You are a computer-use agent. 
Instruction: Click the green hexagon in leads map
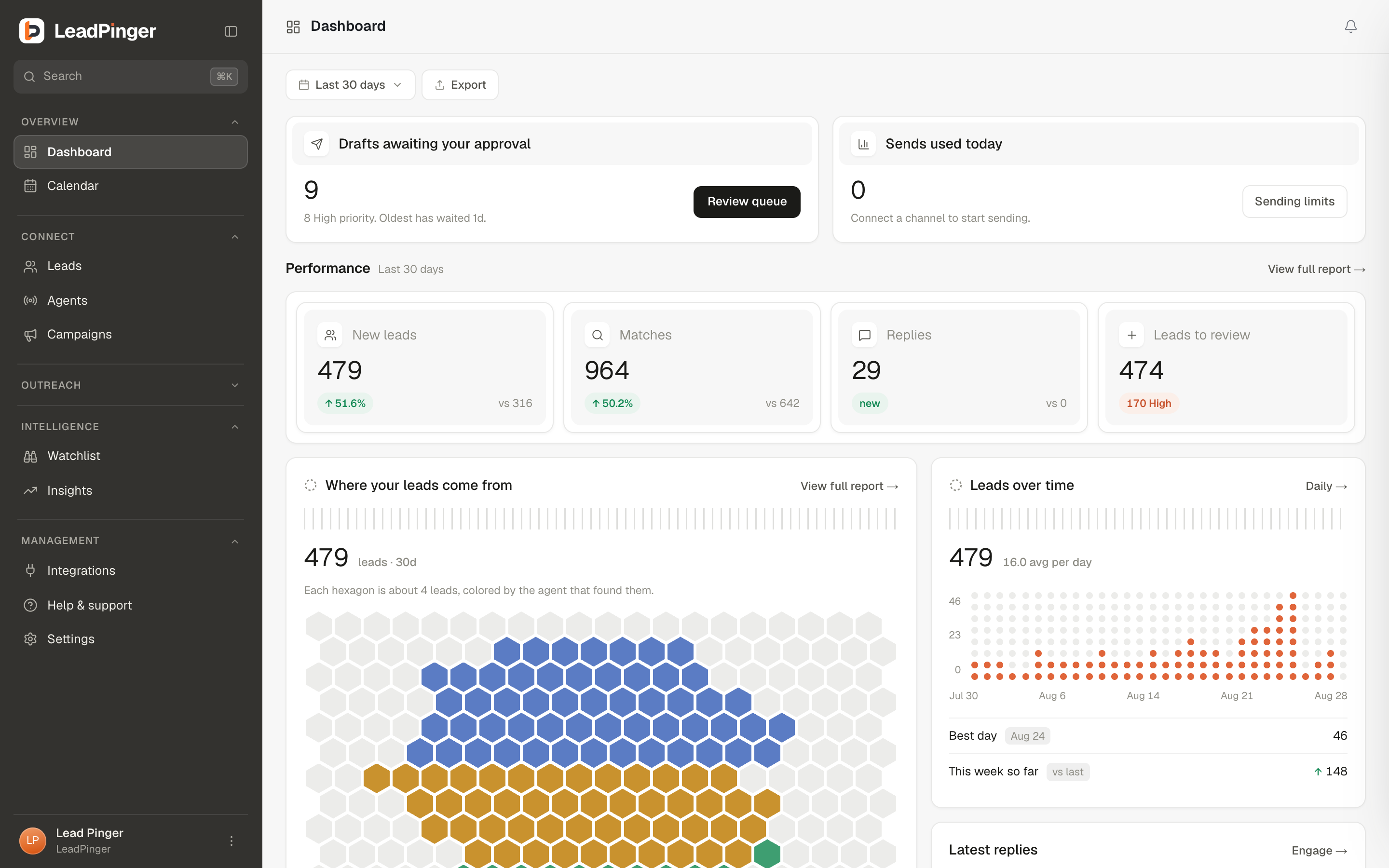pos(767,853)
